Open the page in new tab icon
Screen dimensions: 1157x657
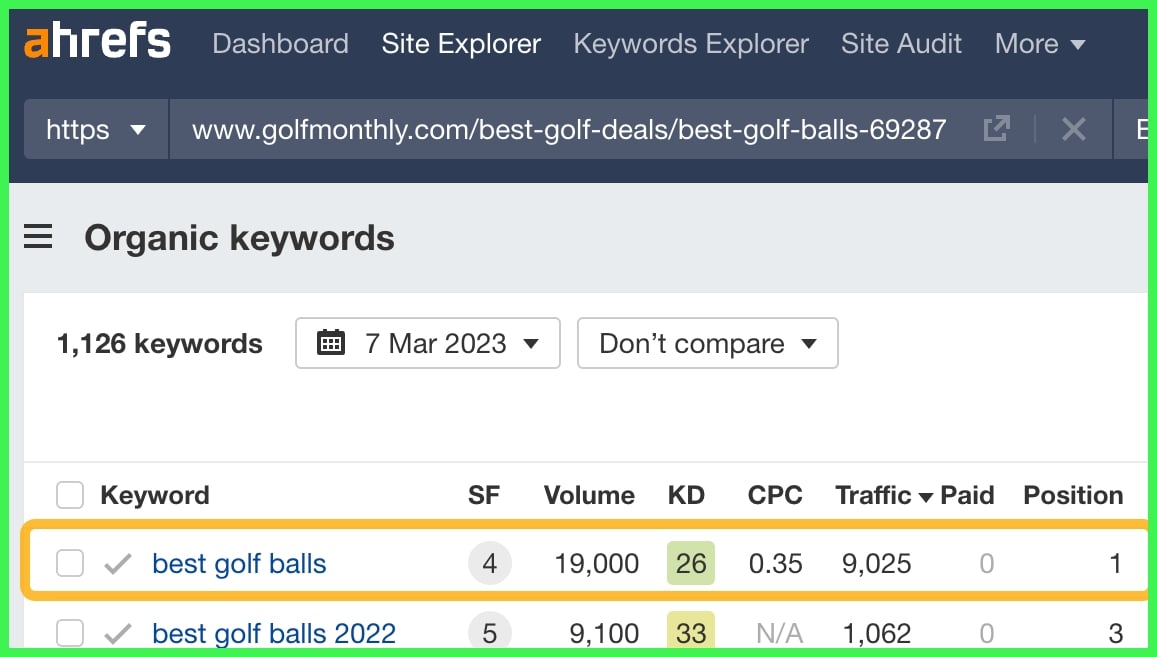996,128
